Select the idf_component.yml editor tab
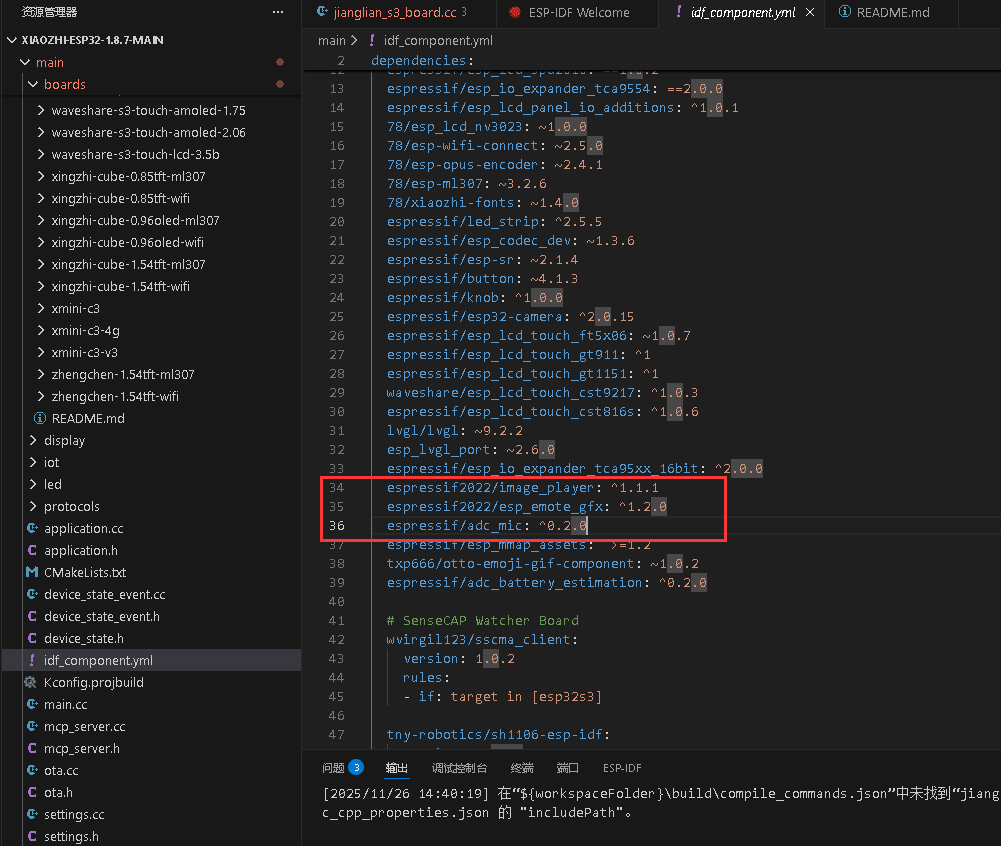This screenshot has height=846, width=1001. click(742, 12)
